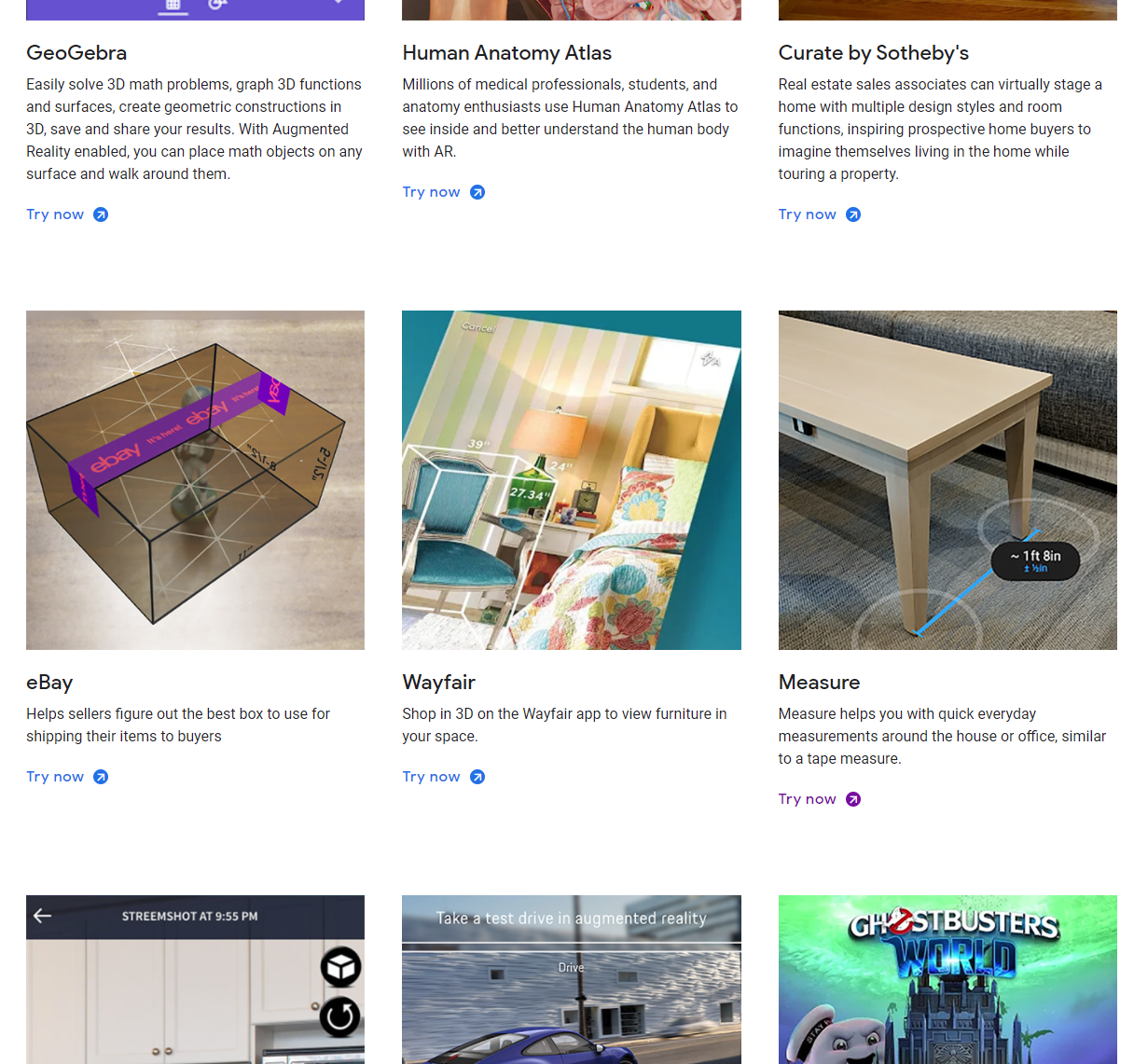Open Human Anatomy Atlas via Try now
Screen dimensions: 1134x1064
(432, 191)
